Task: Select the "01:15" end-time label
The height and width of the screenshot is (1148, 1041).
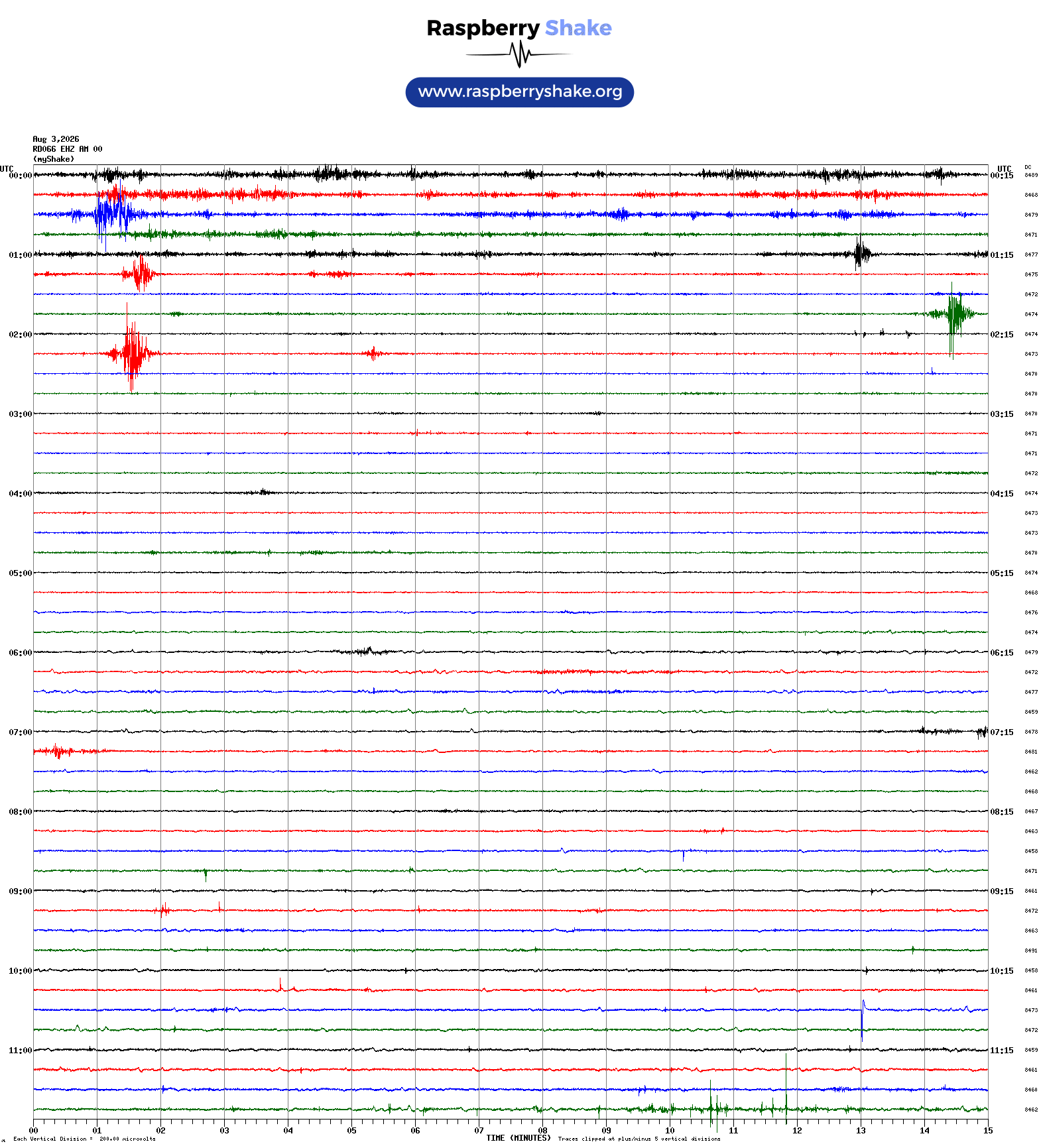Action: point(1002,255)
